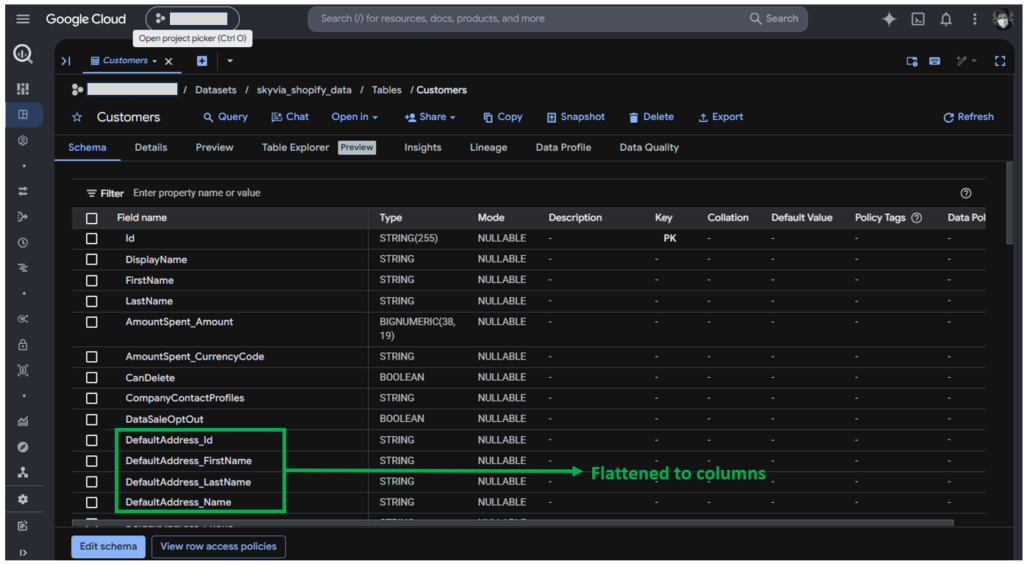The width and height of the screenshot is (1024, 564).
Task: Close the Customers tab
Action: pos(168,61)
